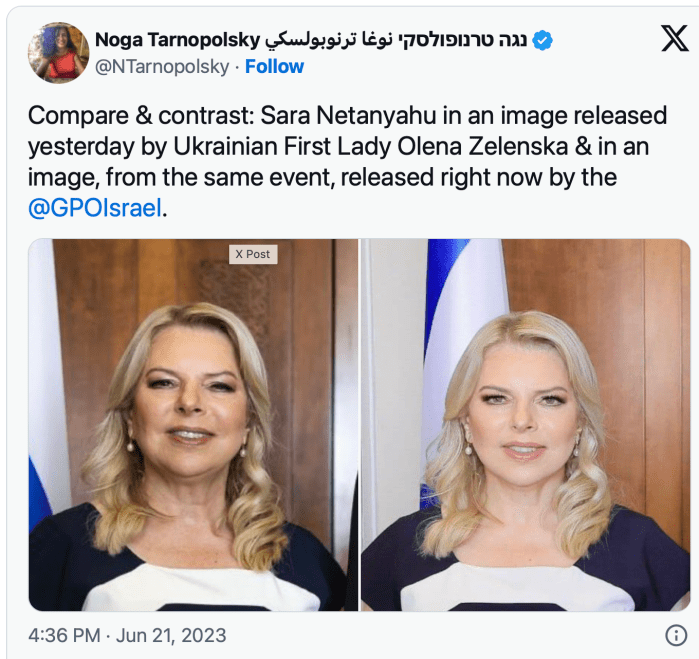Open the @NTarnopolsky handle link
This screenshot has width=699, height=659.
coord(162,67)
